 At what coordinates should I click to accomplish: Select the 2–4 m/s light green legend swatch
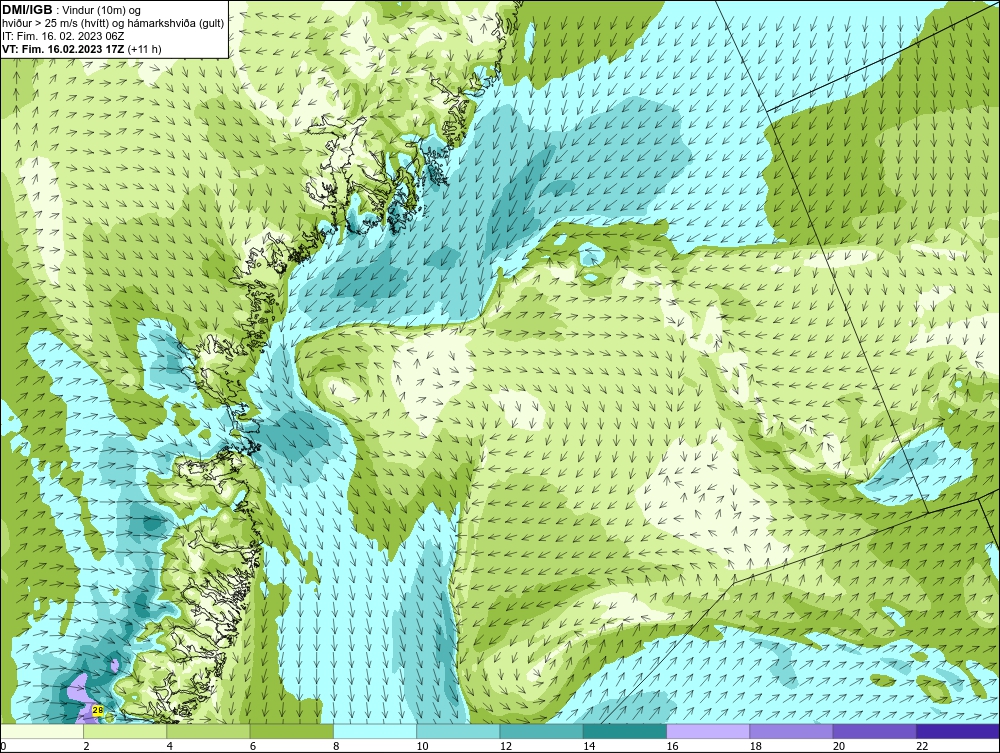click(125, 731)
